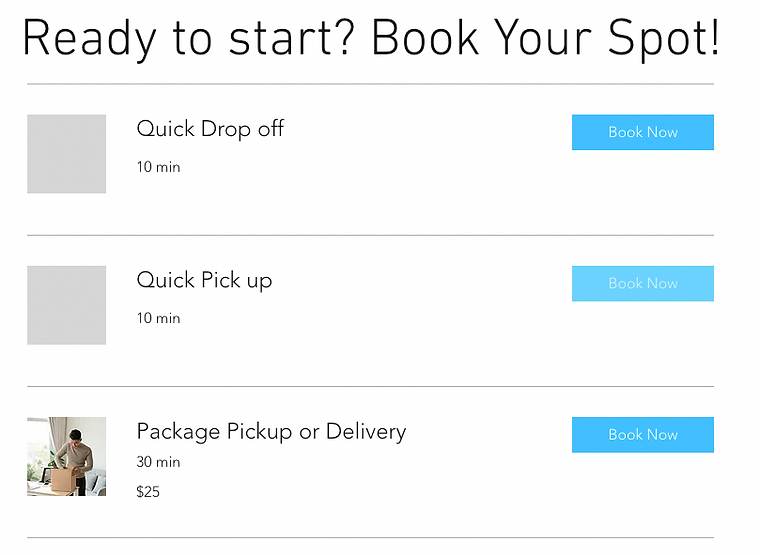Click the 10 min duration under Quick Pick up
Screen dimensions: 760x555
point(158,318)
